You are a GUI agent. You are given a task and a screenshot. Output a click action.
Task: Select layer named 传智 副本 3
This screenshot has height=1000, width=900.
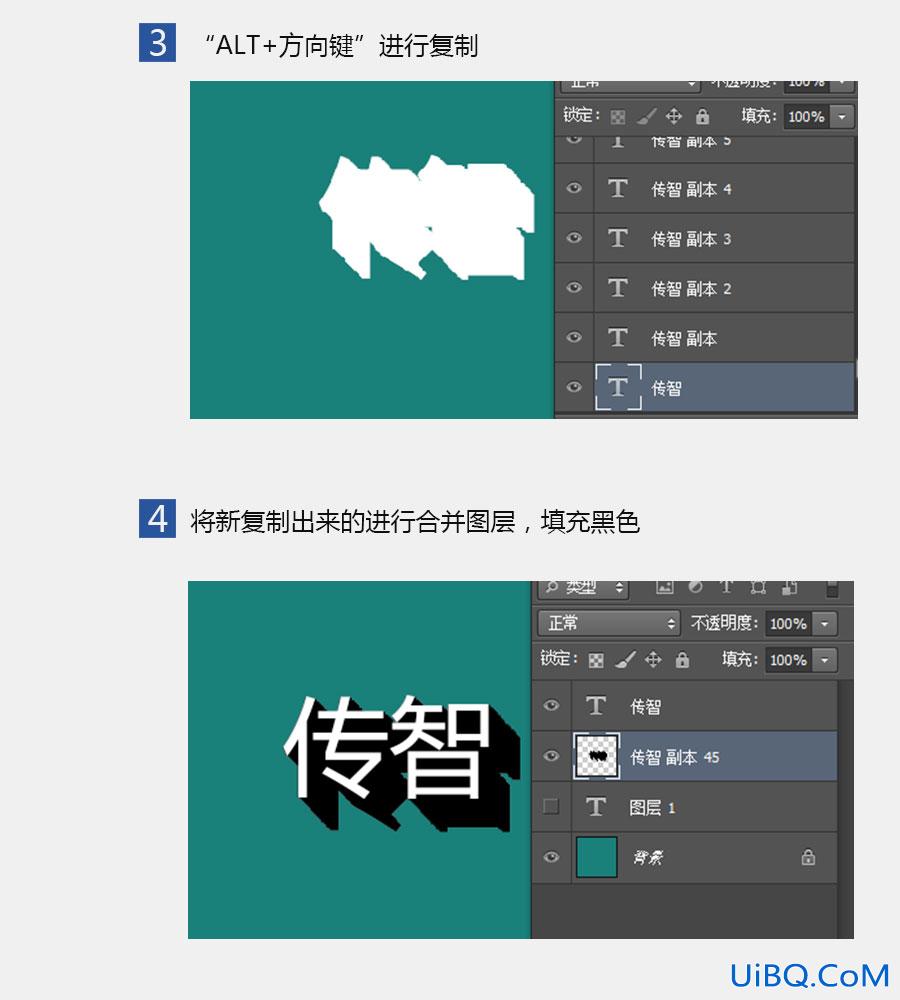pyautogui.click(x=691, y=239)
